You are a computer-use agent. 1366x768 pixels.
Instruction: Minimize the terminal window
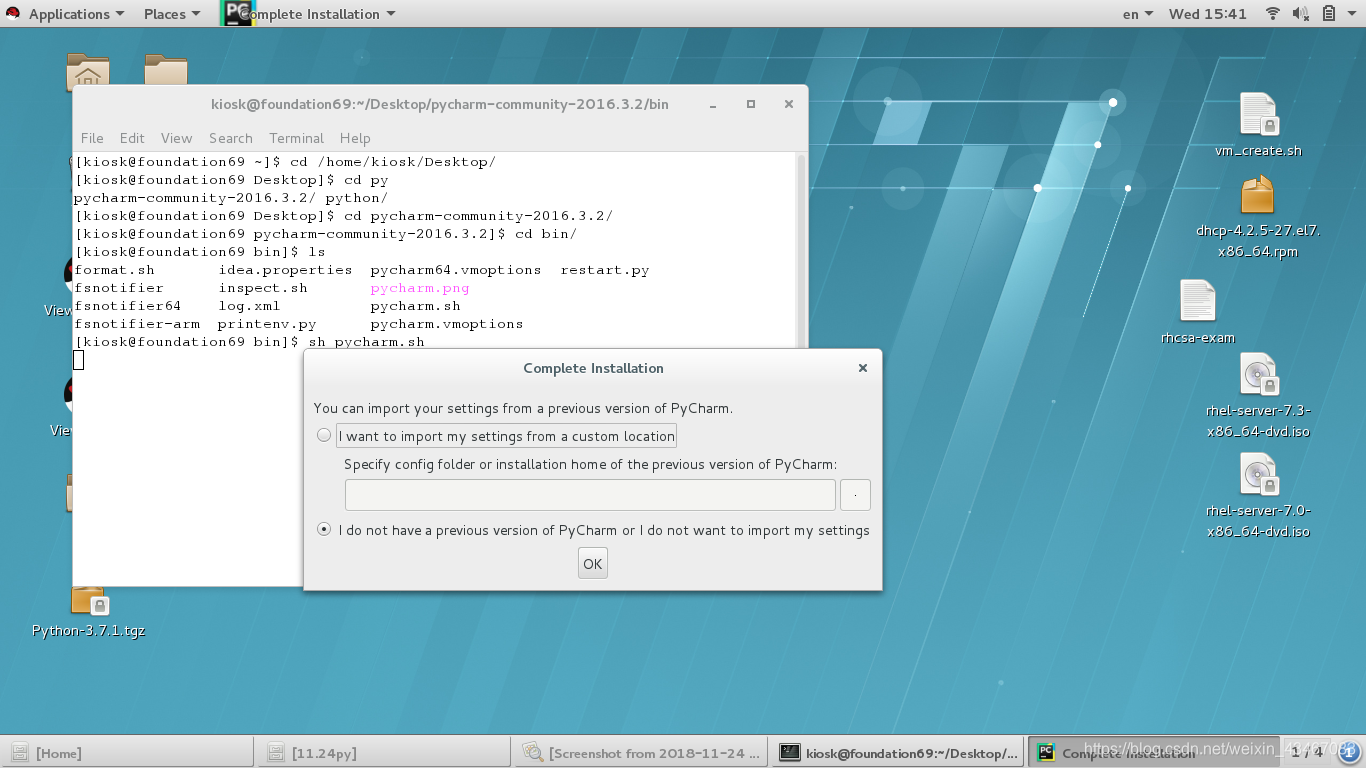(713, 104)
